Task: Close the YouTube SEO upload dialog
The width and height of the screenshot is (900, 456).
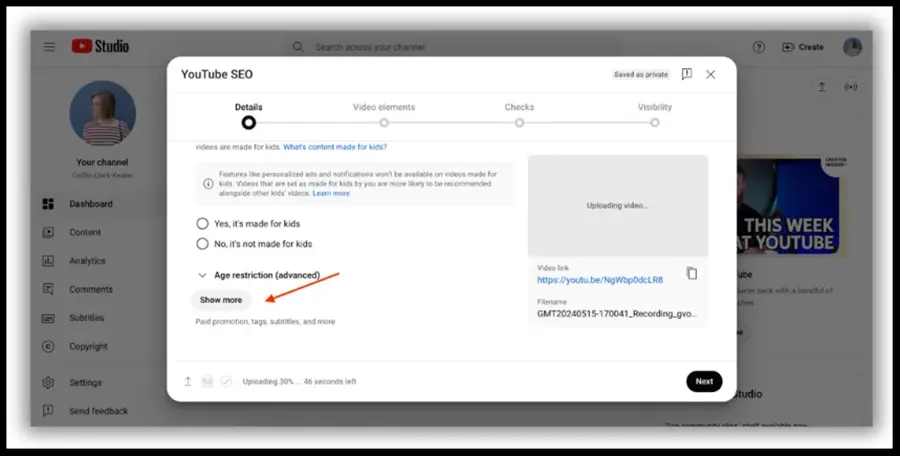Action: point(711,74)
